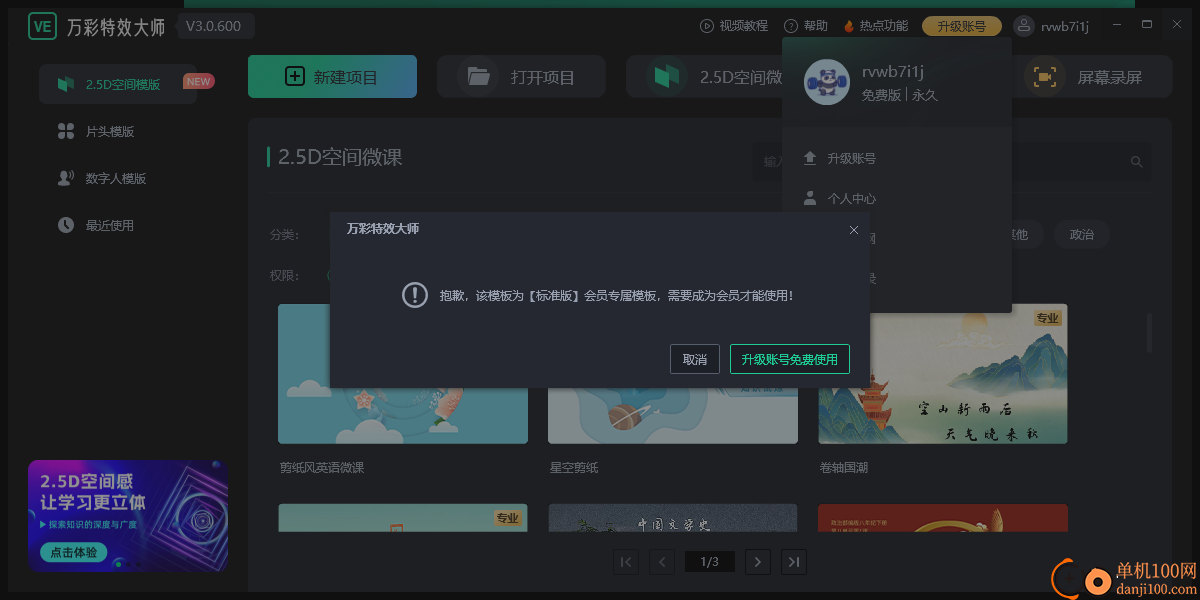Click the green 2.5D icon in top toolbar
The image size is (1200, 600).
[667, 76]
